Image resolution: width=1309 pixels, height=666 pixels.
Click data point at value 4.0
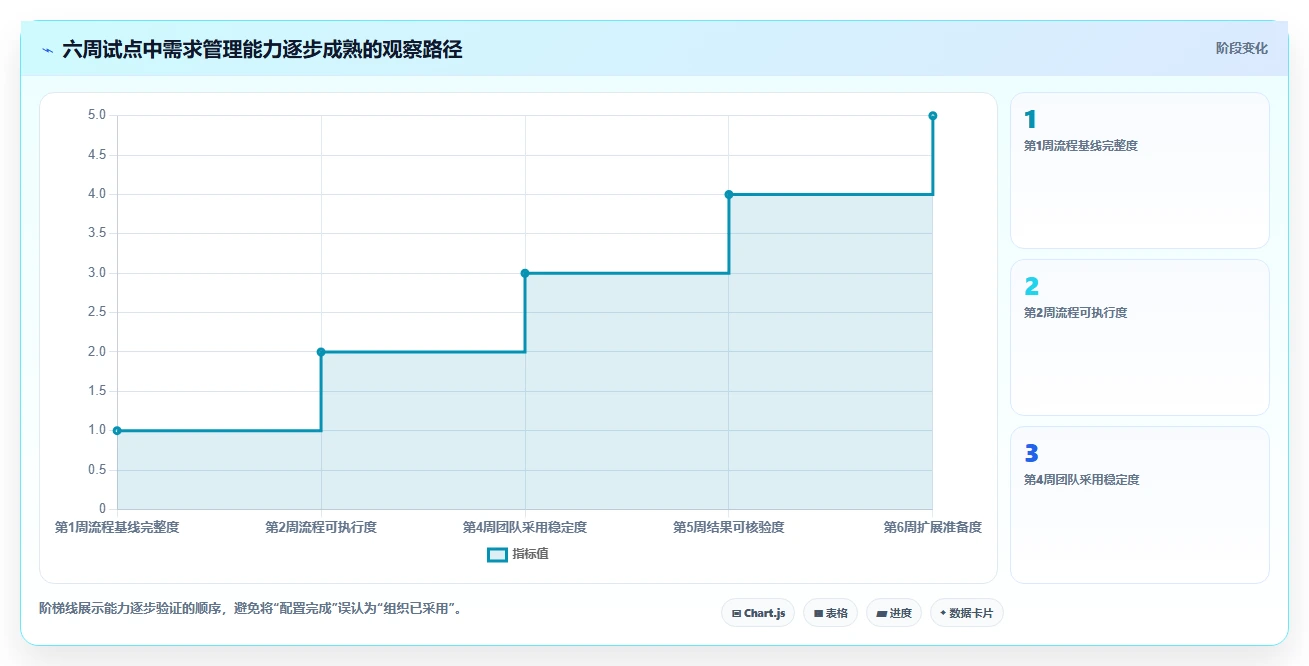tap(729, 194)
